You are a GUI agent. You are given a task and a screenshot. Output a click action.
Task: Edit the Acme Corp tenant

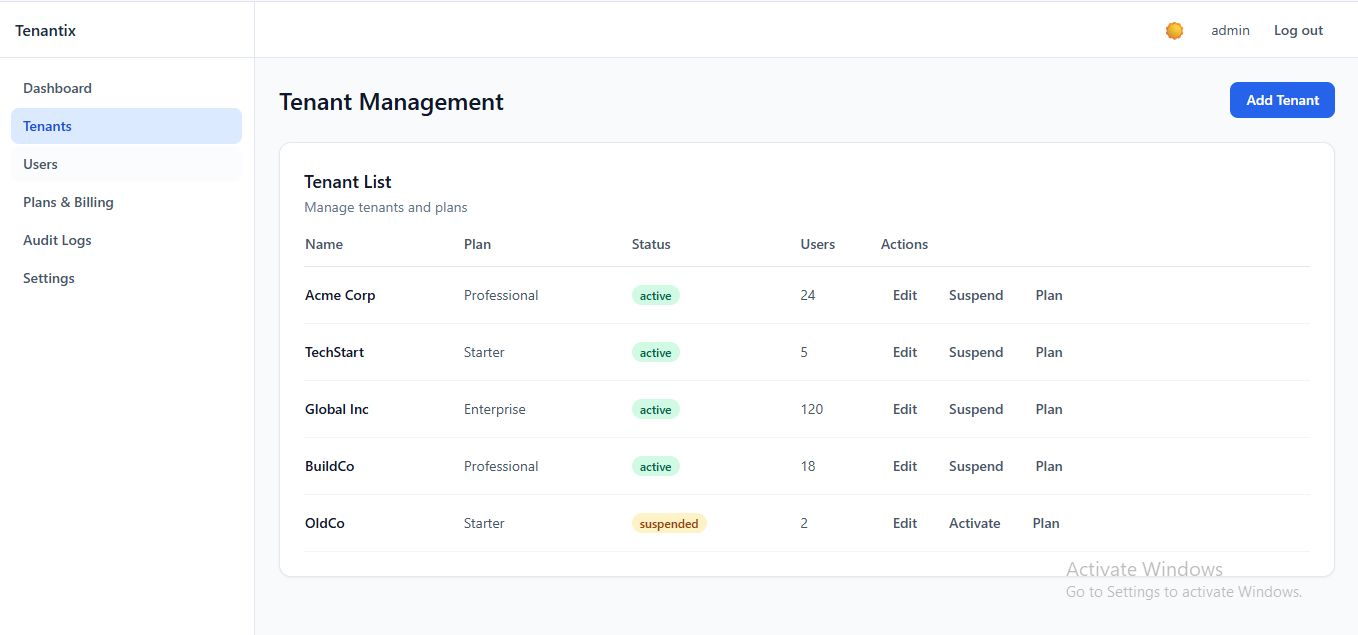(x=905, y=295)
